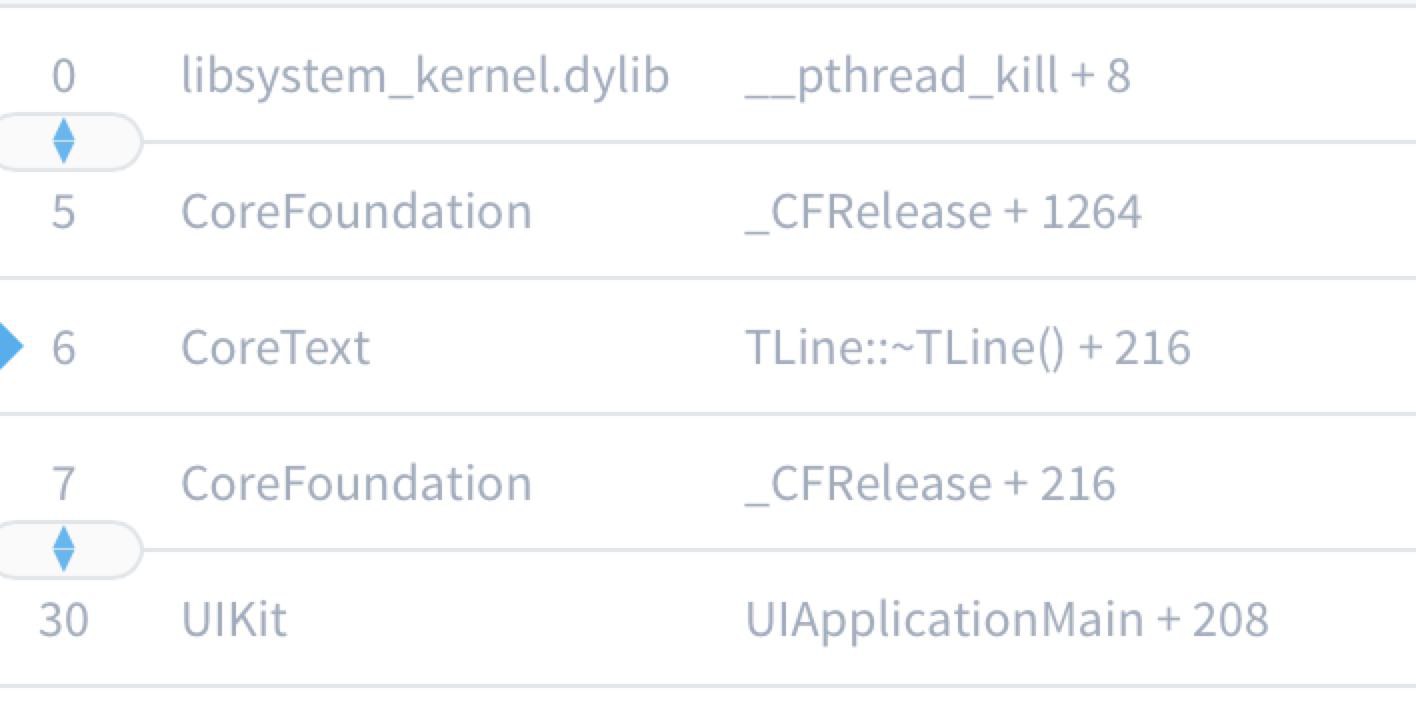Expand hidden frames between 0 and 5

[63, 142]
